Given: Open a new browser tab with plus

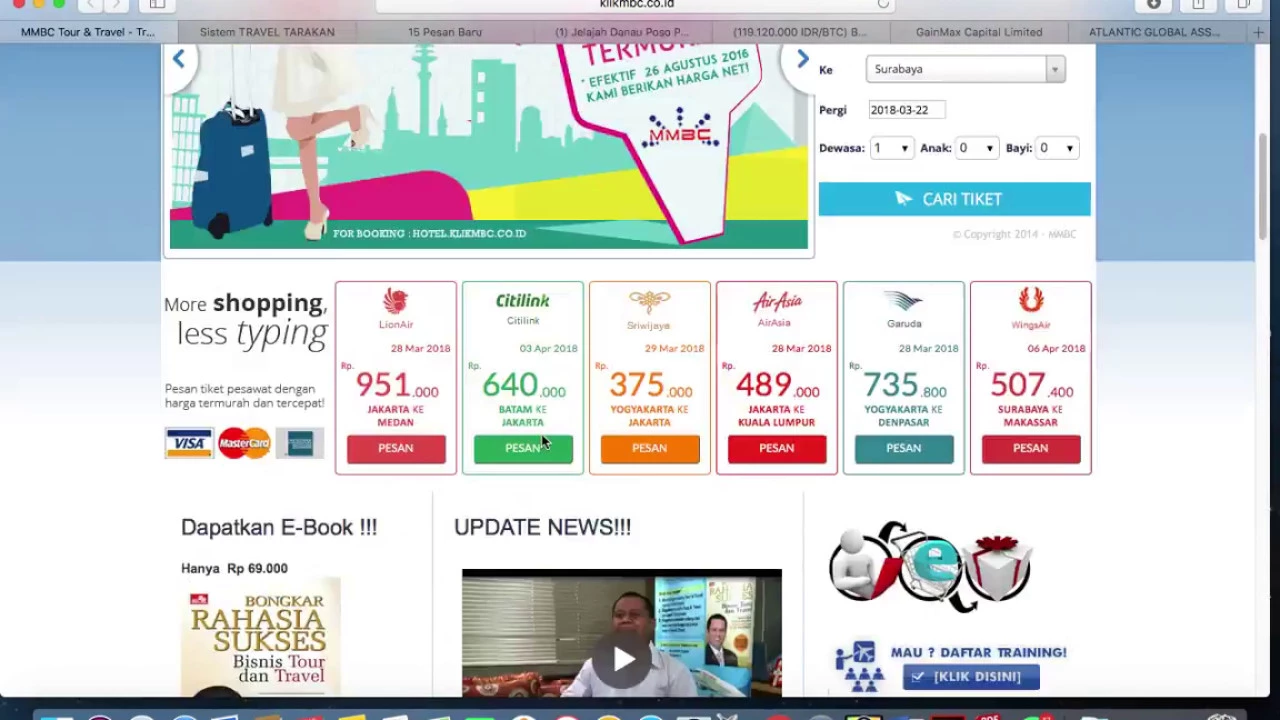Looking at the screenshot, I should [1258, 32].
